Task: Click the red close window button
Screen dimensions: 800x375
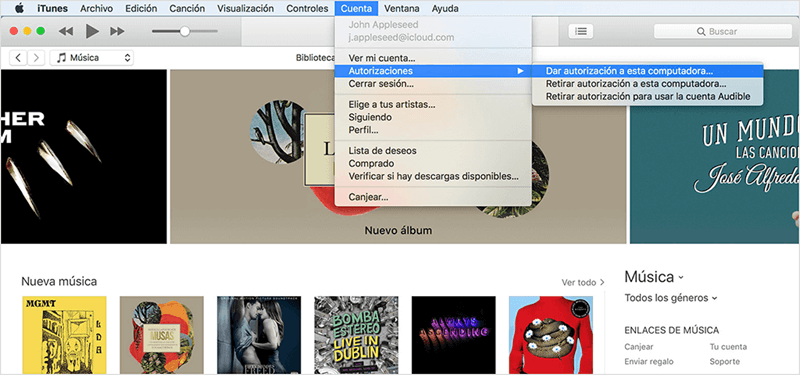Action: 14,31
